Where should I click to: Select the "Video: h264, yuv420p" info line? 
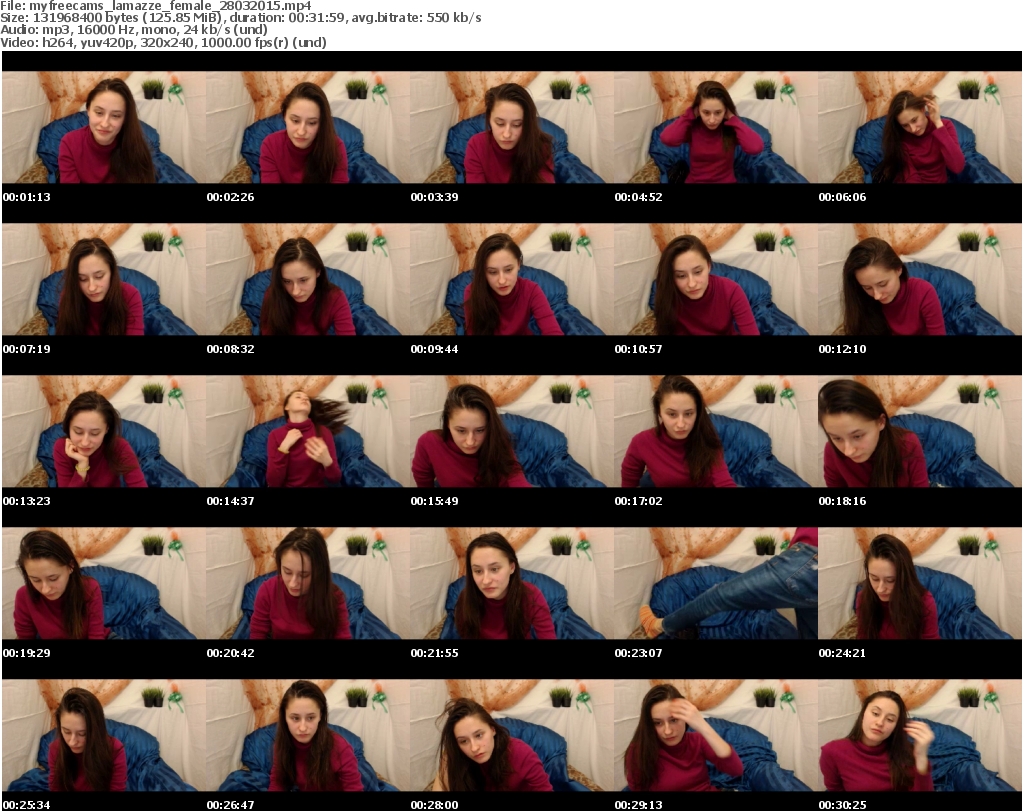click(x=163, y=42)
